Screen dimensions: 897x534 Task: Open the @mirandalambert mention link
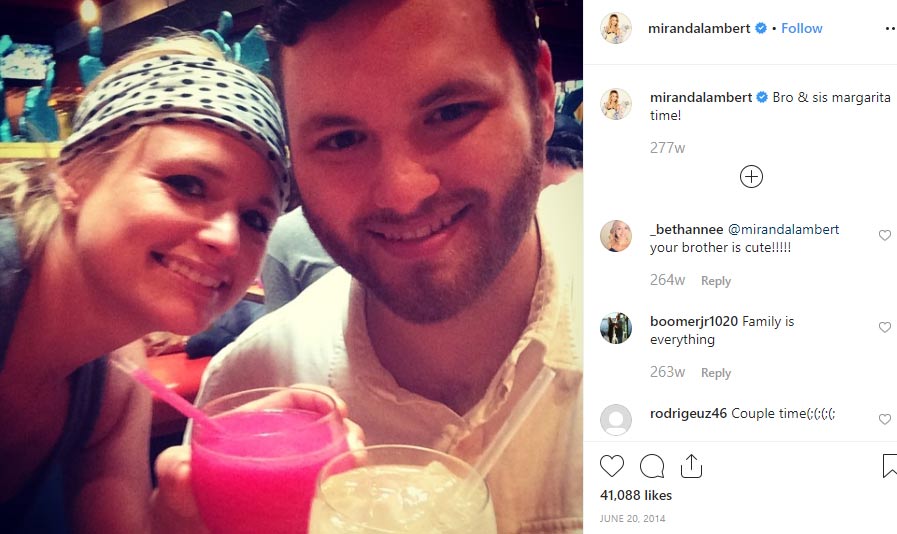tap(783, 230)
